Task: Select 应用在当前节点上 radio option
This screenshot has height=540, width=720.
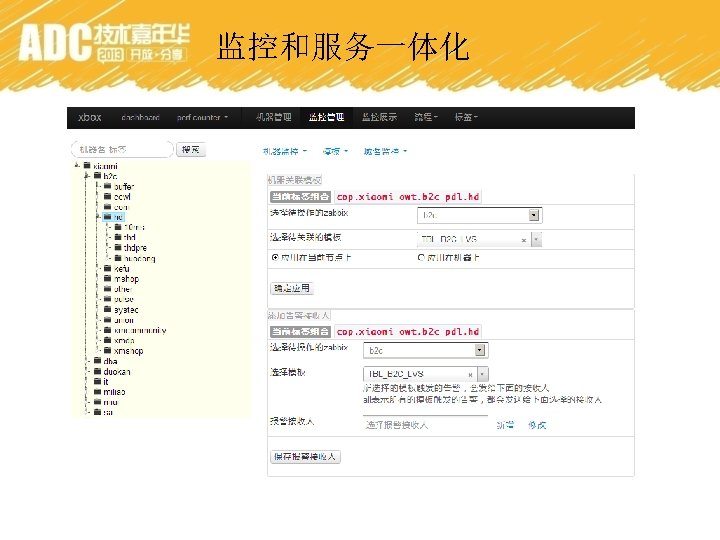Action: [275, 258]
